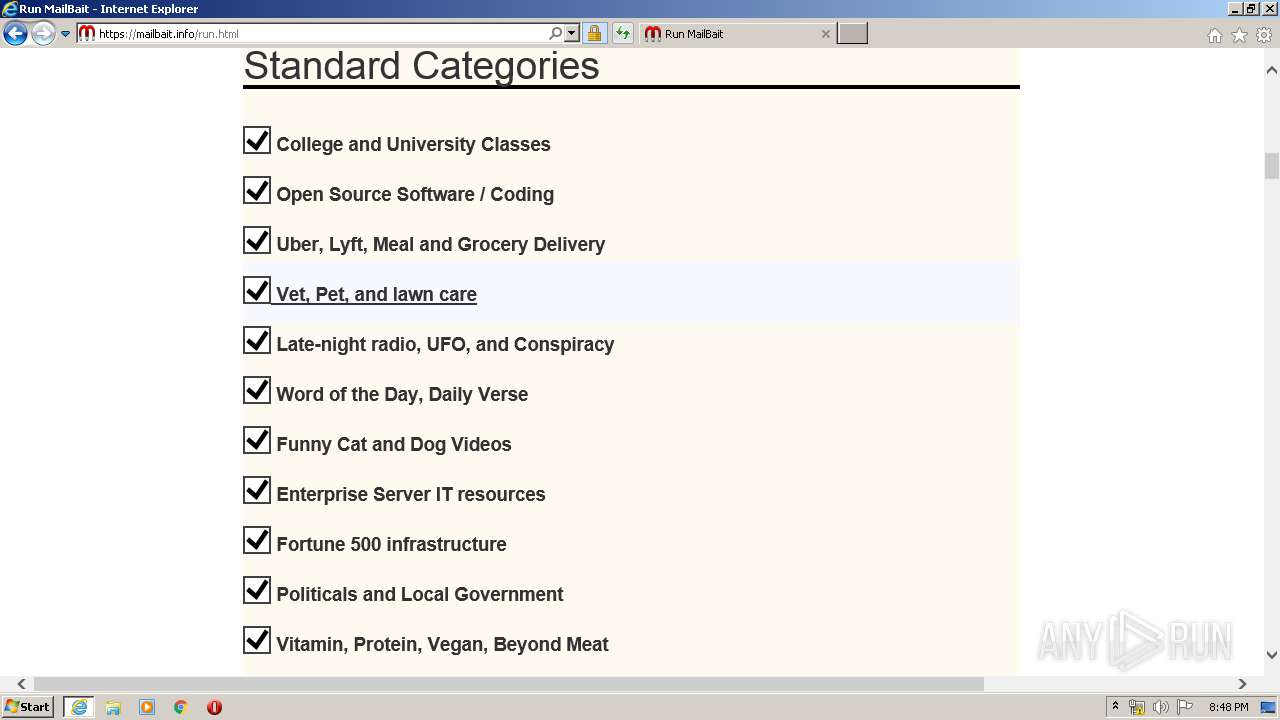
Task: Go back with the browser Back arrow
Action: (x=15, y=34)
